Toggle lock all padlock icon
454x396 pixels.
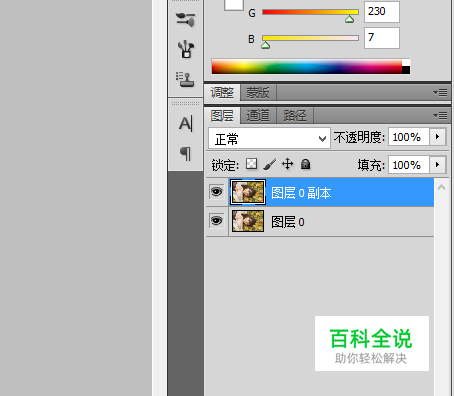click(x=305, y=164)
